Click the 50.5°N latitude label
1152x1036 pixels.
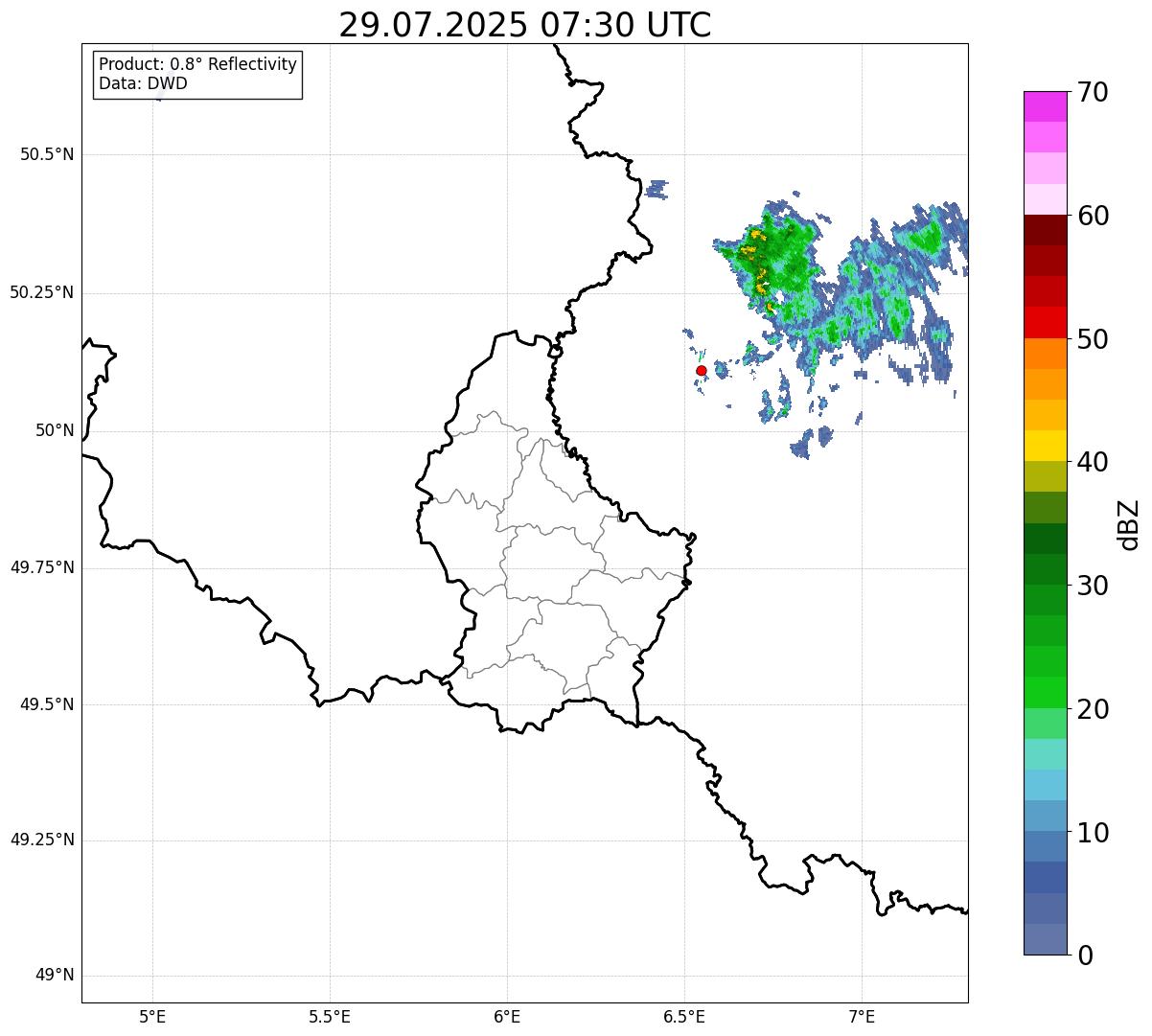point(47,154)
